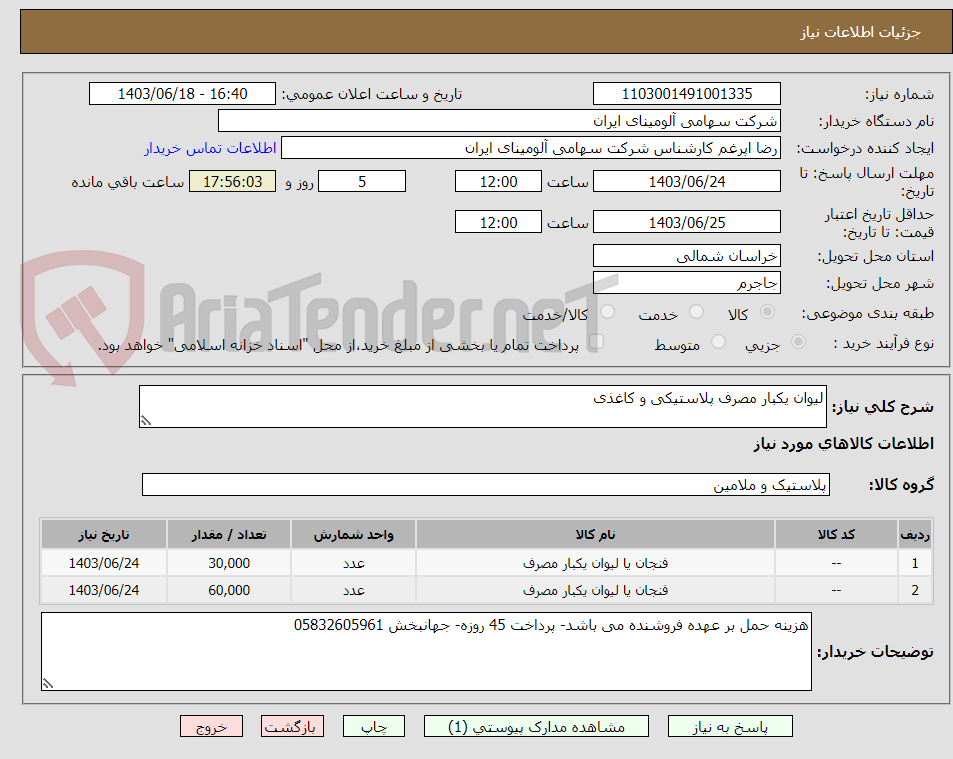Click goods group field پلاستیک و ملامین
The height and width of the screenshot is (759, 953).
486,484
